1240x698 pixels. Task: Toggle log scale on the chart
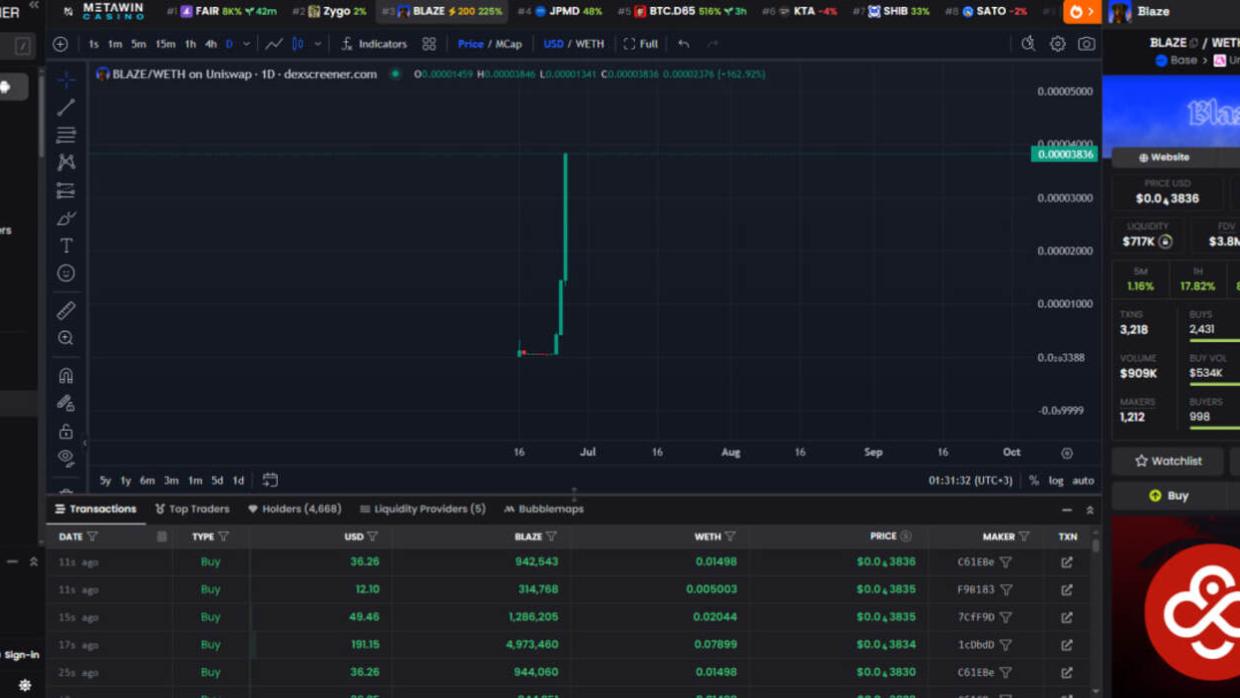1056,480
